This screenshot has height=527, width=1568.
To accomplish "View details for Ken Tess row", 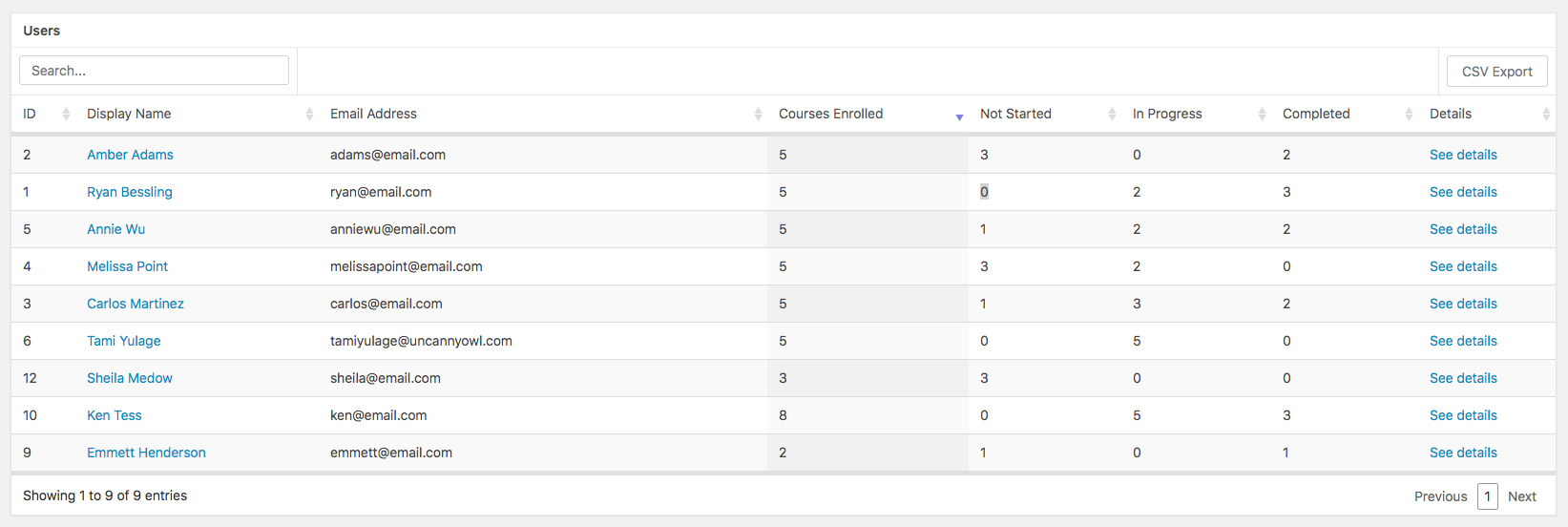I will click(x=1463, y=415).
